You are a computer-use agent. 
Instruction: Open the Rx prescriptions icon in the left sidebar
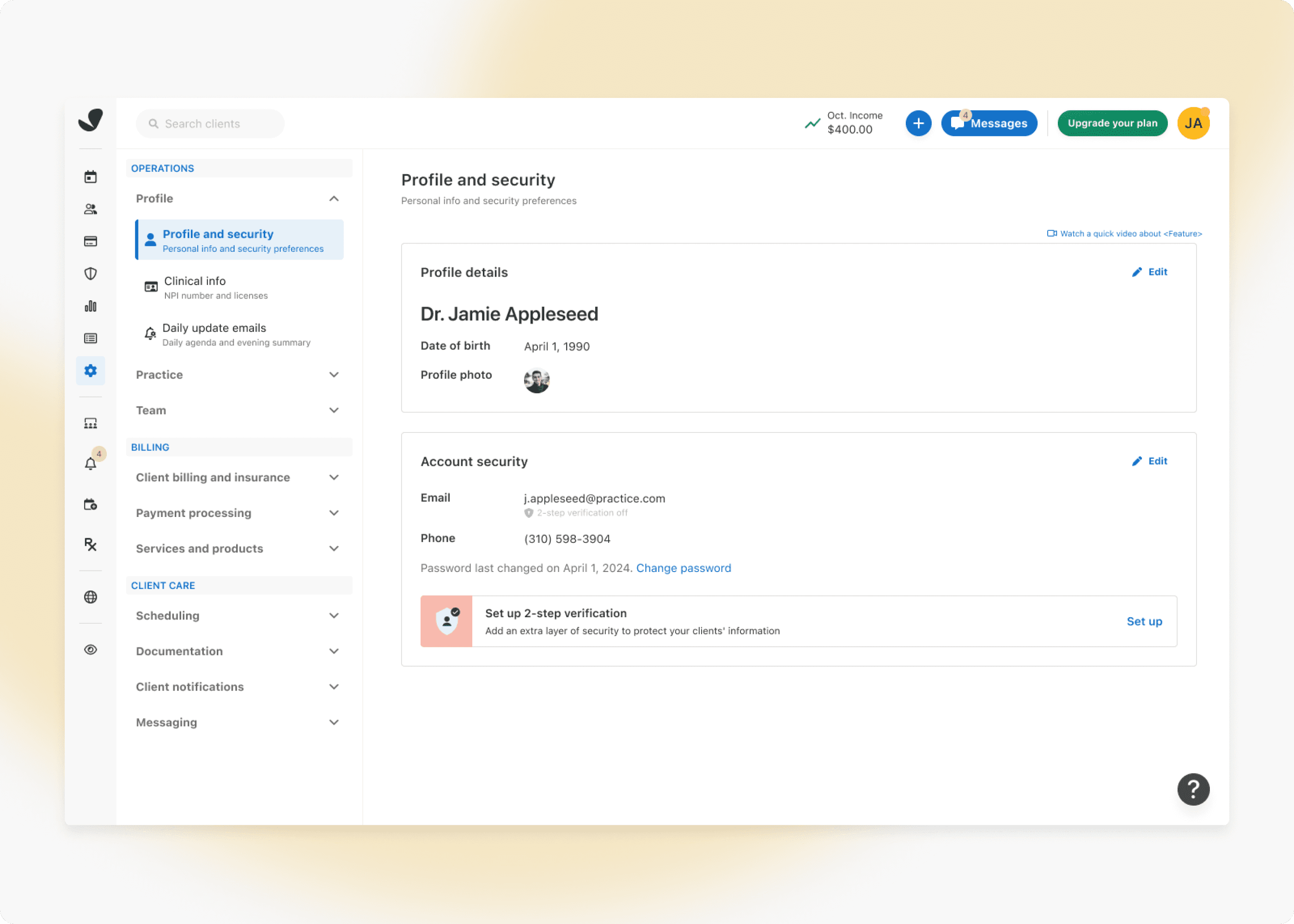[91, 545]
